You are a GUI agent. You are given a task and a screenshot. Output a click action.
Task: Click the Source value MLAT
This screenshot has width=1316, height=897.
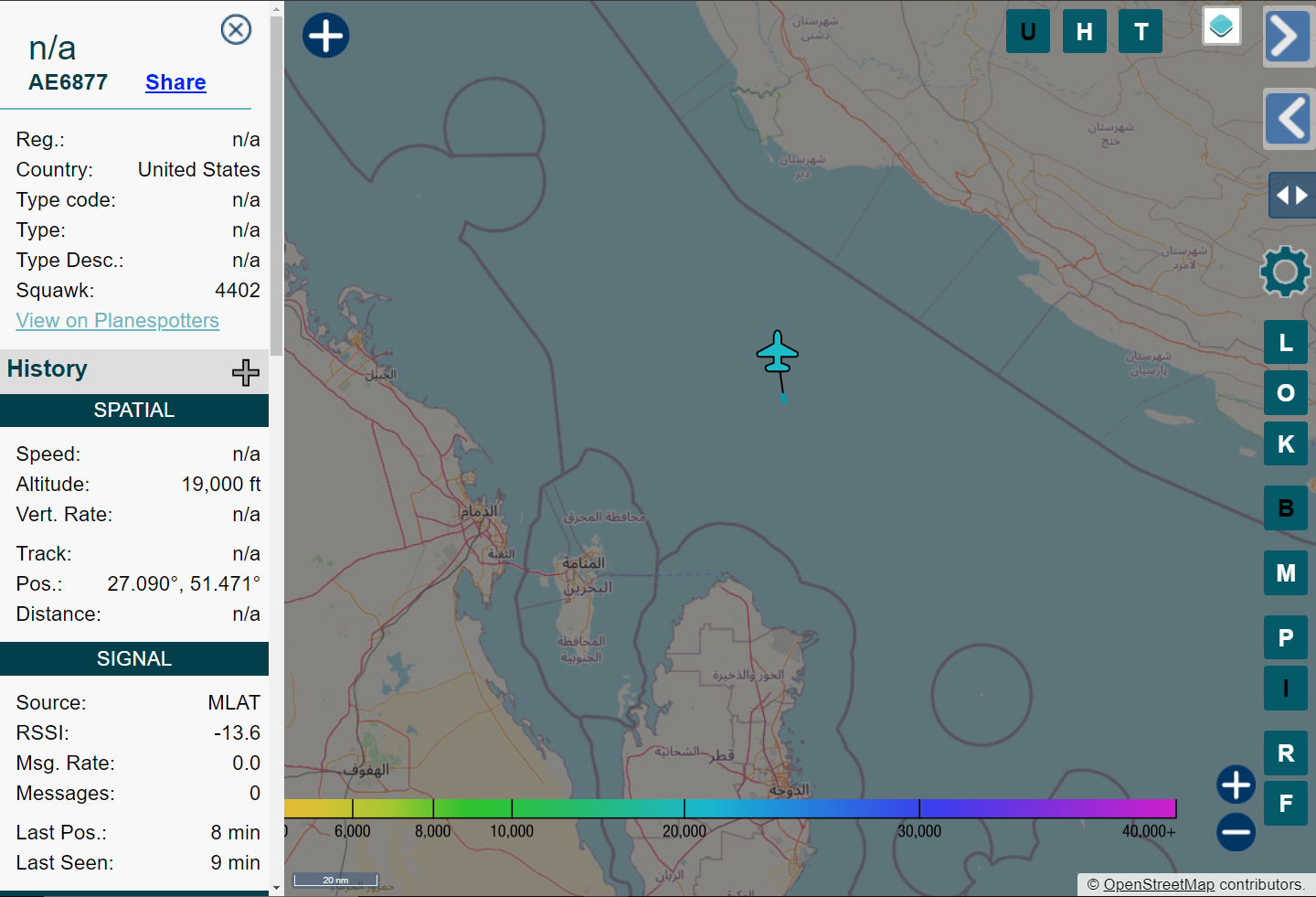click(x=234, y=703)
